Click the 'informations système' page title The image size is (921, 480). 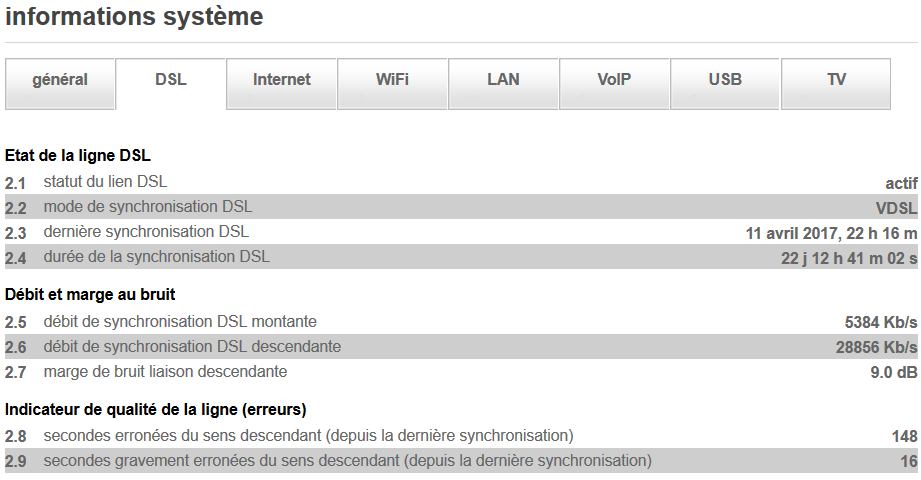(x=135, y=17)
